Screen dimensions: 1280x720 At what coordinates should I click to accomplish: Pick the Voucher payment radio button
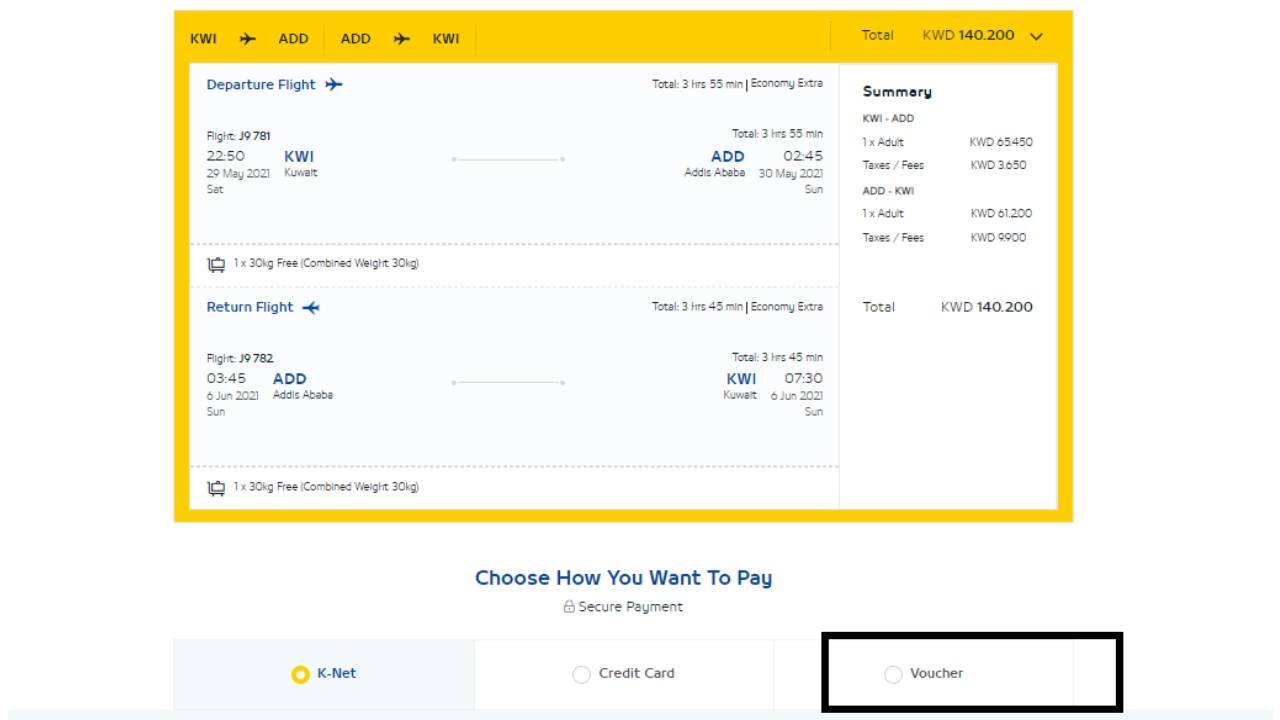point(893,675)
